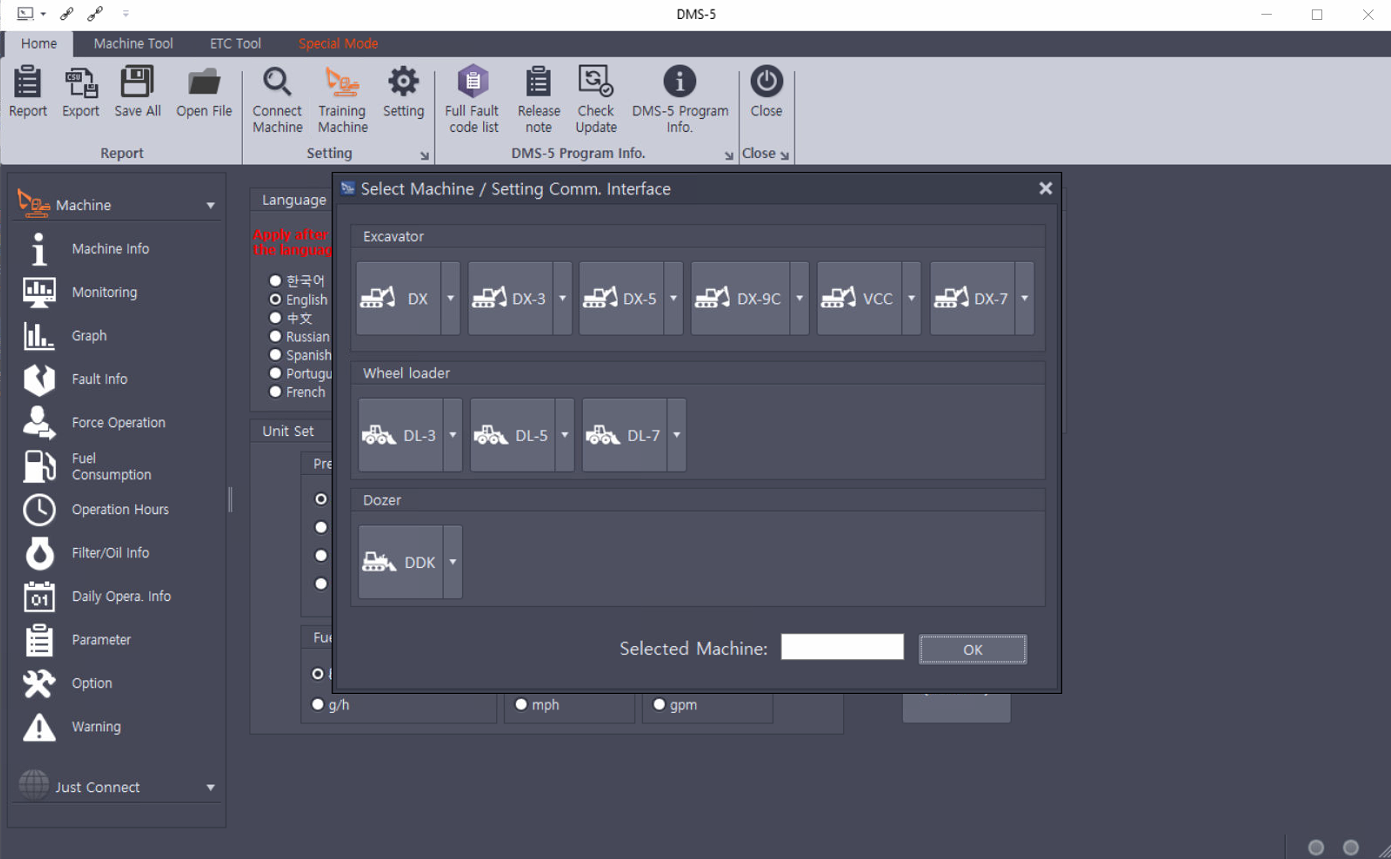
Task: Click the Selected Machine input field
Action: pos(842,647)
